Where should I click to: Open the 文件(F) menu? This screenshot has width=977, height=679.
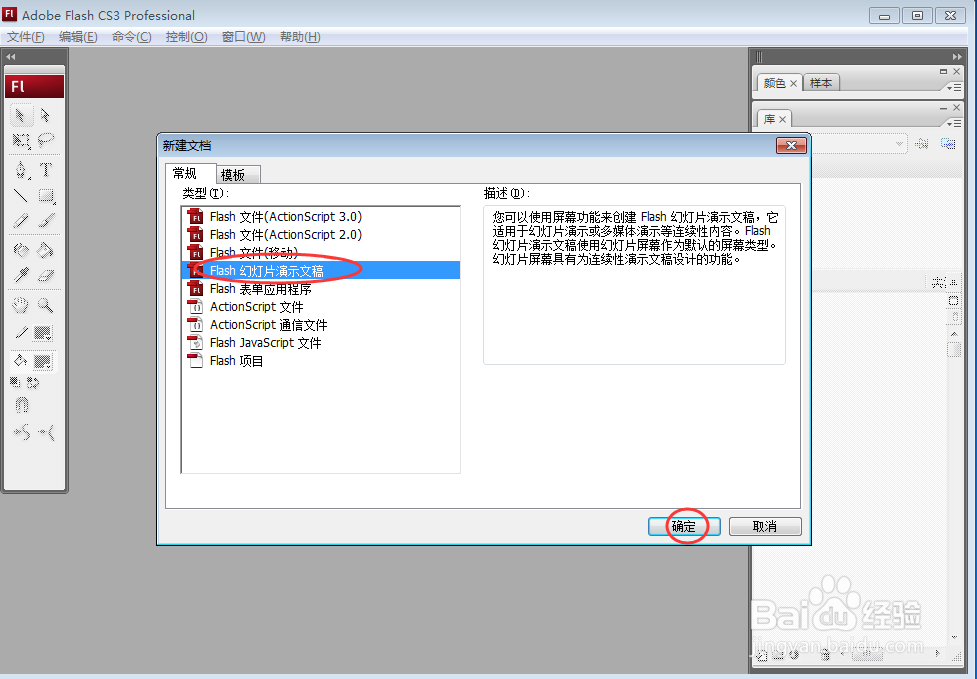point(26,37)
